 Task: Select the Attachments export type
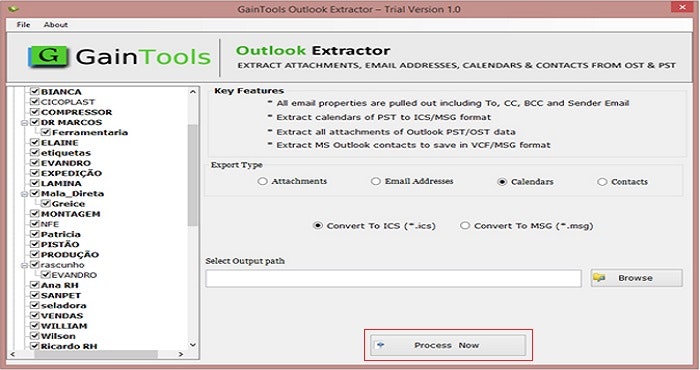[262, 181]
